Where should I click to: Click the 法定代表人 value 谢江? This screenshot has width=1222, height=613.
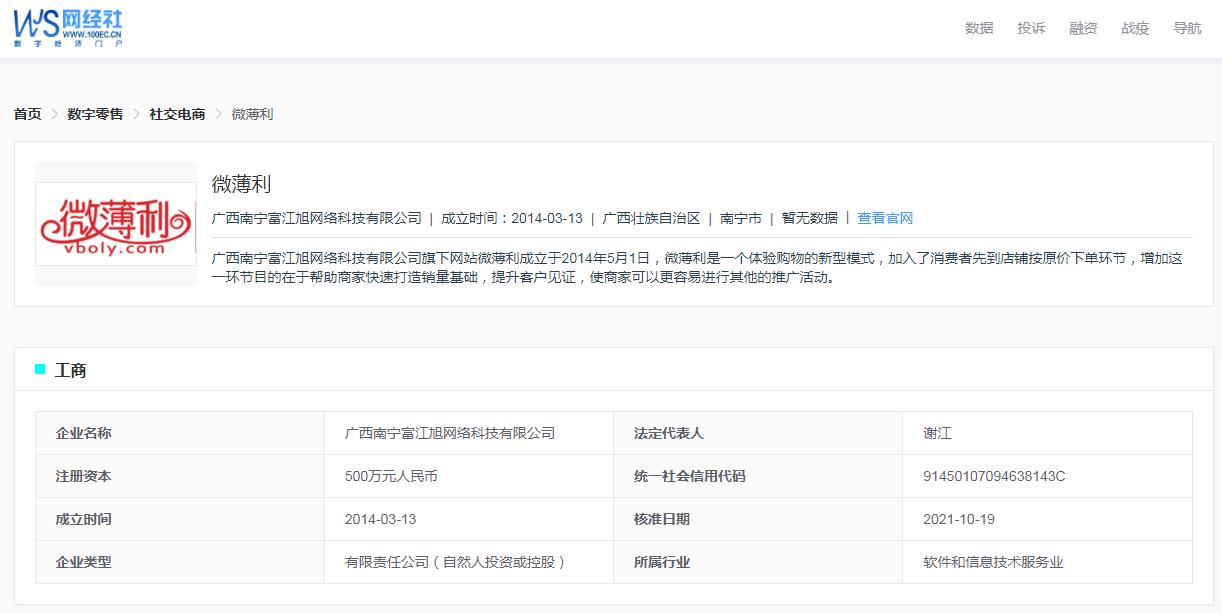point(935,432)
